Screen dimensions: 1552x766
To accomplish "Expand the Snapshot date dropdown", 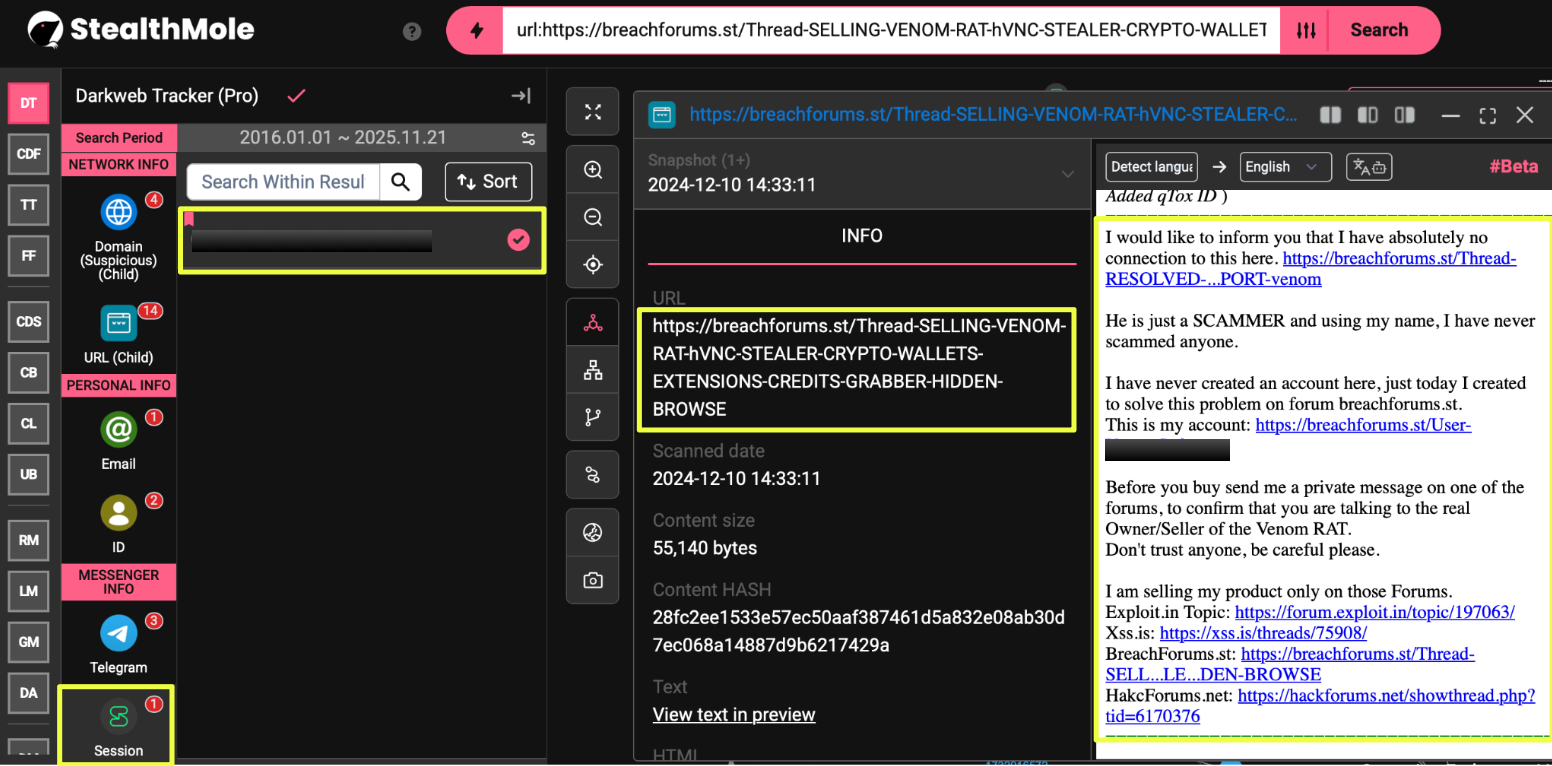I will click(1067, 174).
